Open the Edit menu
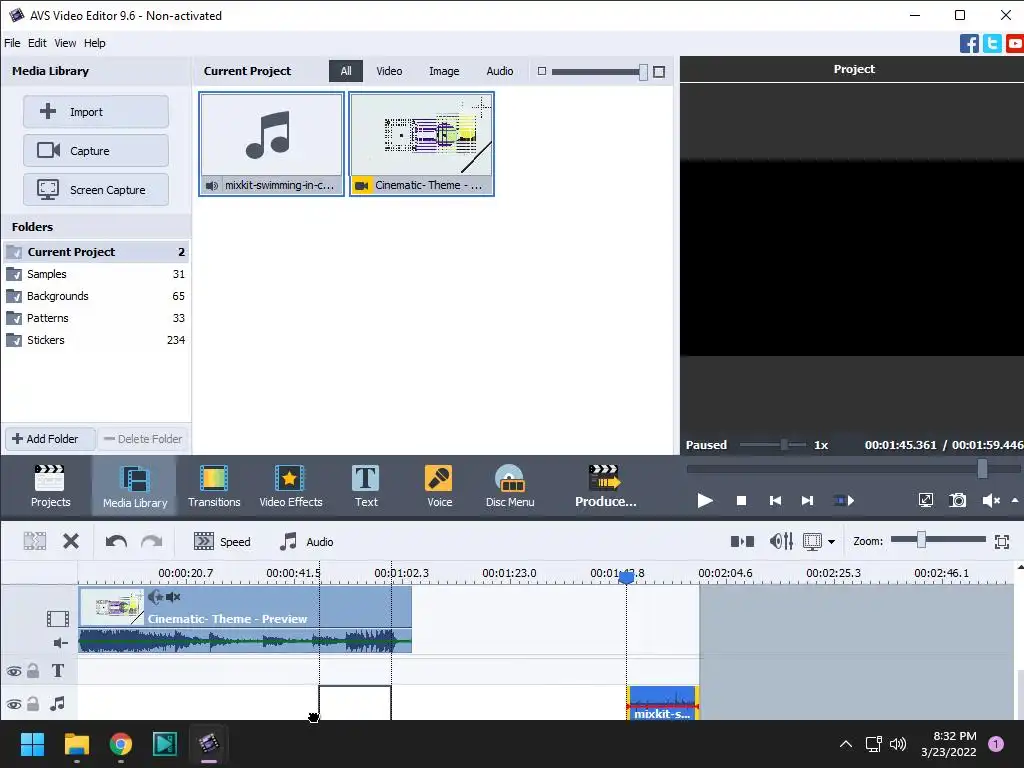The width and height of the screenshot is (1024, 768). pyautogui.click(x=37, y=43)
